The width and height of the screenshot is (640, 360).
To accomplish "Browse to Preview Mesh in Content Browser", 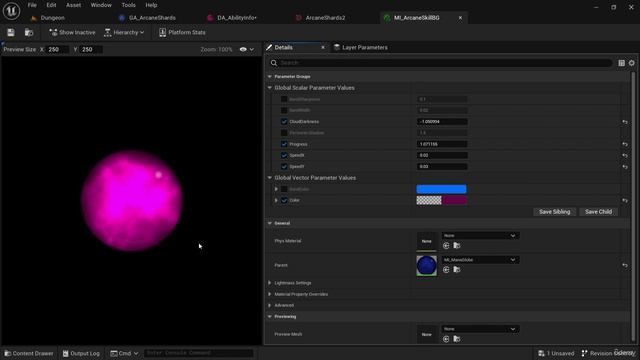I will (x=457, y=339).
